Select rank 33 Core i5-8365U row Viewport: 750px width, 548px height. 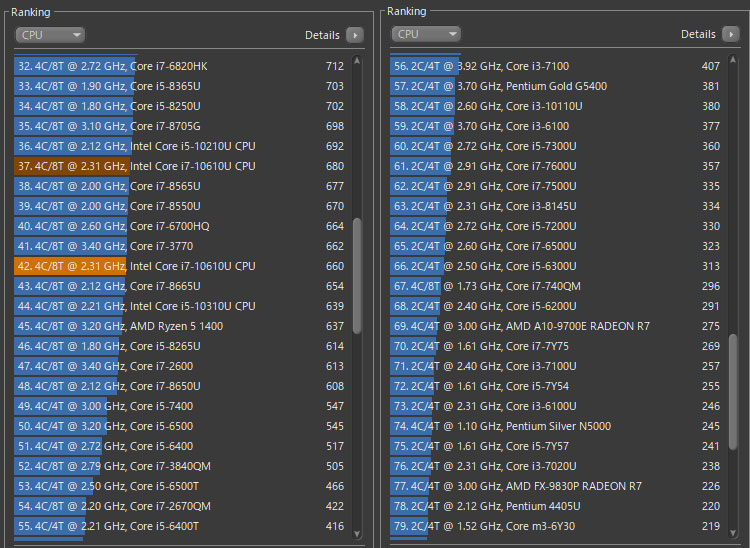pos(181,86)
